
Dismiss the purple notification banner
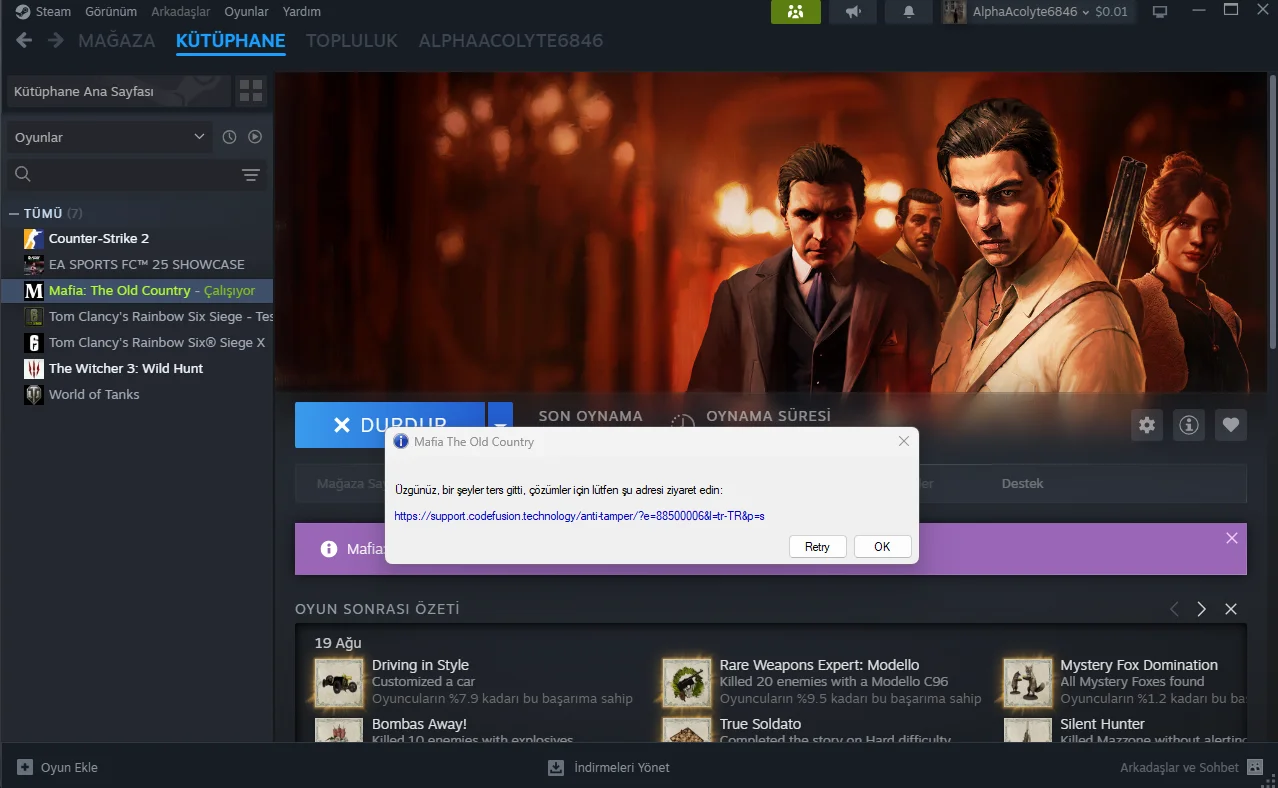[1232, 538]
